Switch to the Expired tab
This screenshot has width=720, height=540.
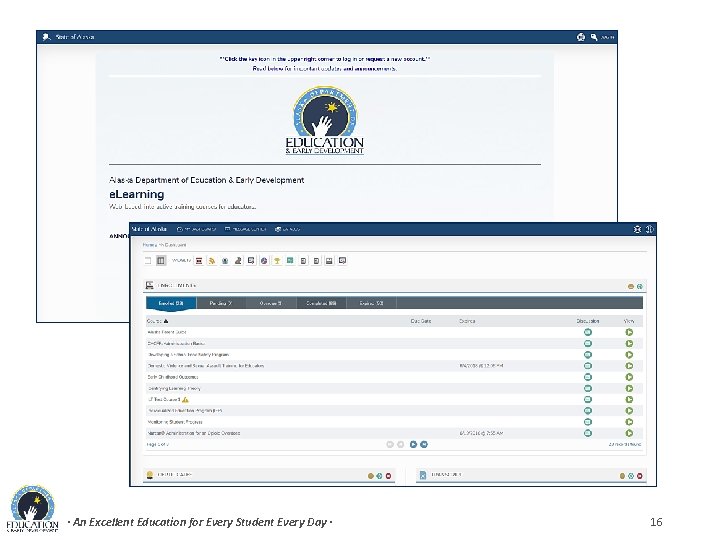(371, 303)
